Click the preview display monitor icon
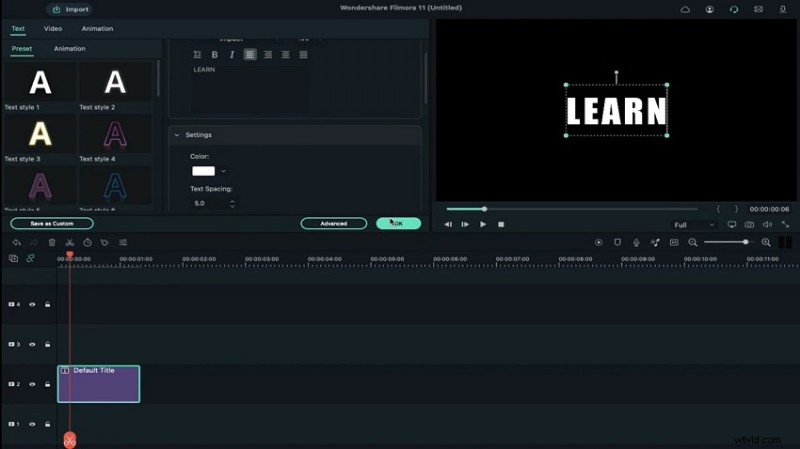Image resolution: width=800 pixels, height=449 pixels. pyautogui.click(x=732, y=224)
